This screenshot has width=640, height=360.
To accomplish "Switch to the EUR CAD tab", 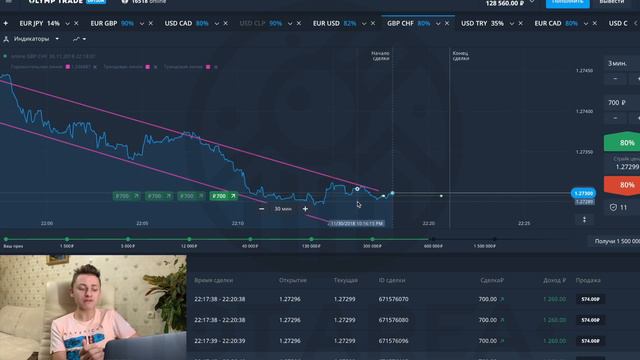I will tap(556, 24).
